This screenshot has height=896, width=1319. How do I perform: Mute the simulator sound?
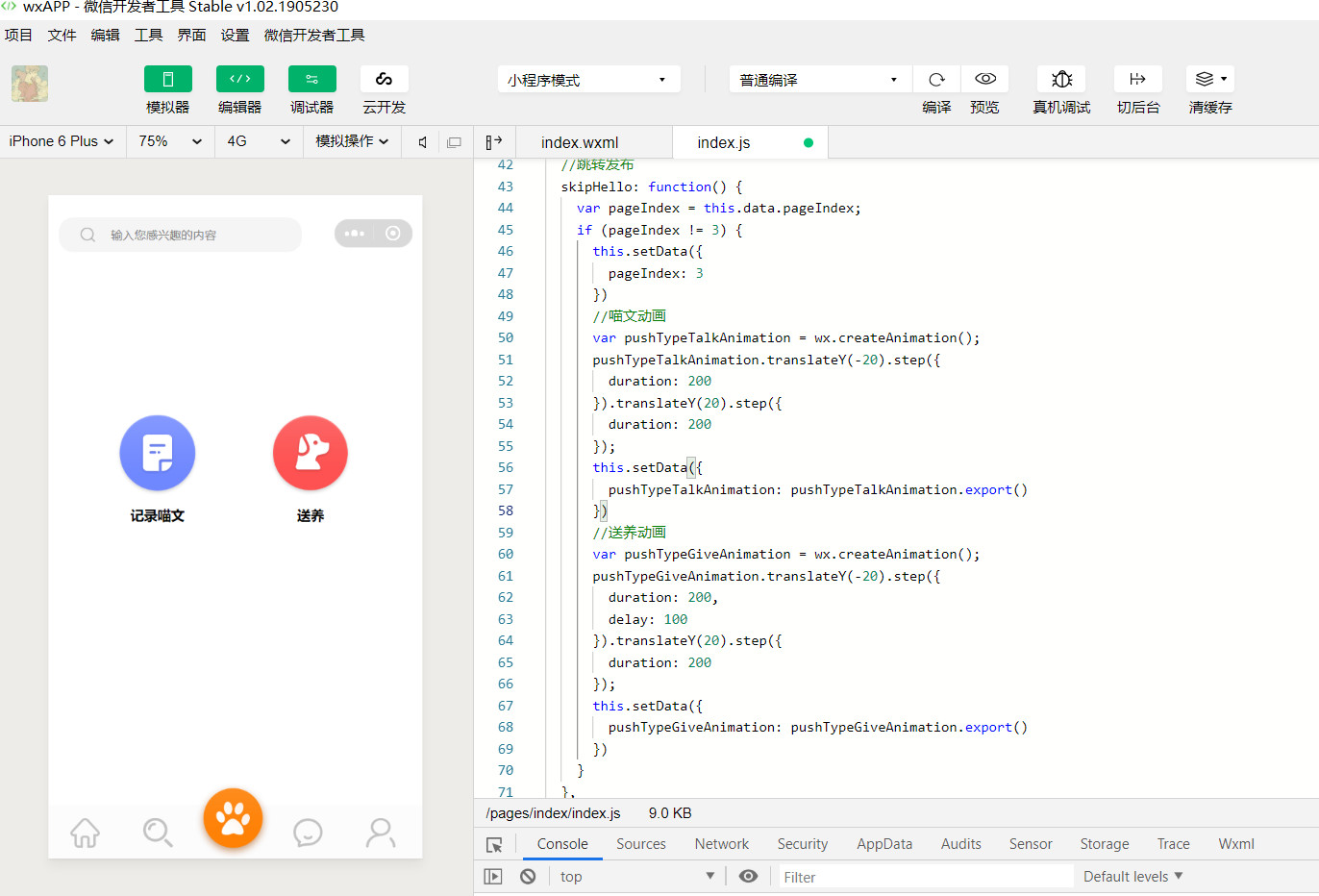click(423, 142)
